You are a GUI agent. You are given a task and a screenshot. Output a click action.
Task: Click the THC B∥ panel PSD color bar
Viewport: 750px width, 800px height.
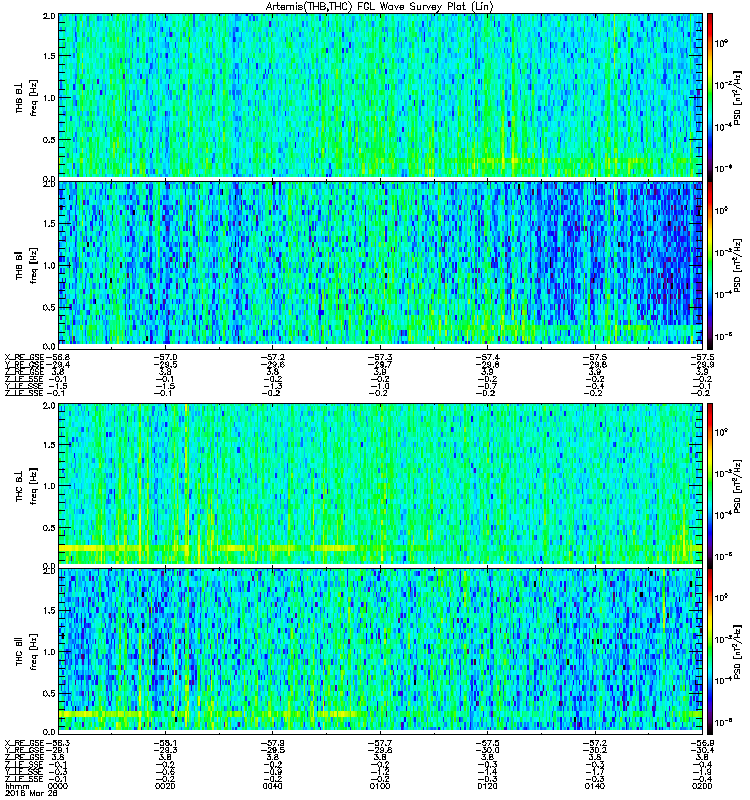(x=710, y=650)
